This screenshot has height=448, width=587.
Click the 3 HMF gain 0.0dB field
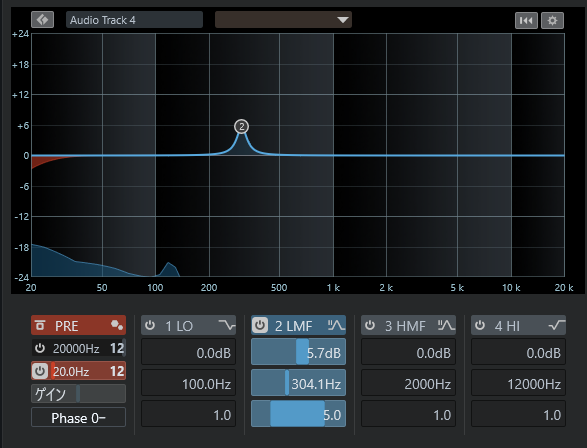(x=408, y=352)
